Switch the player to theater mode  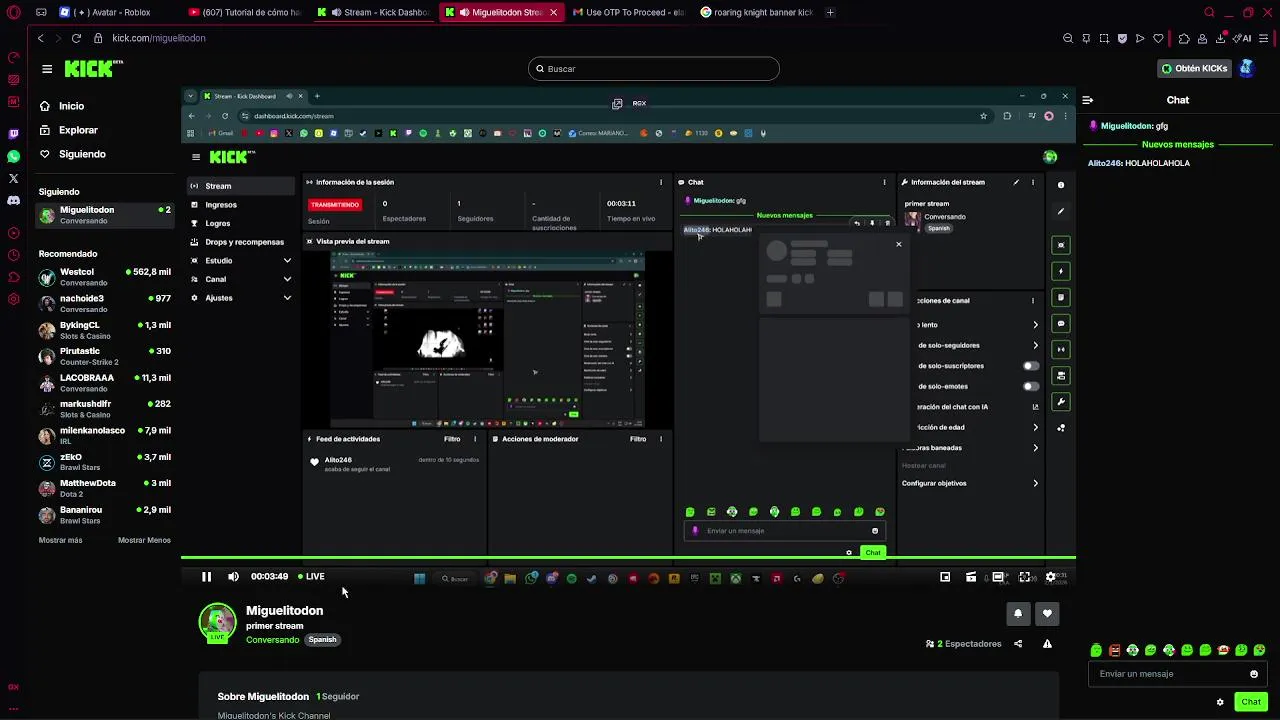click(x=998, y=577)
